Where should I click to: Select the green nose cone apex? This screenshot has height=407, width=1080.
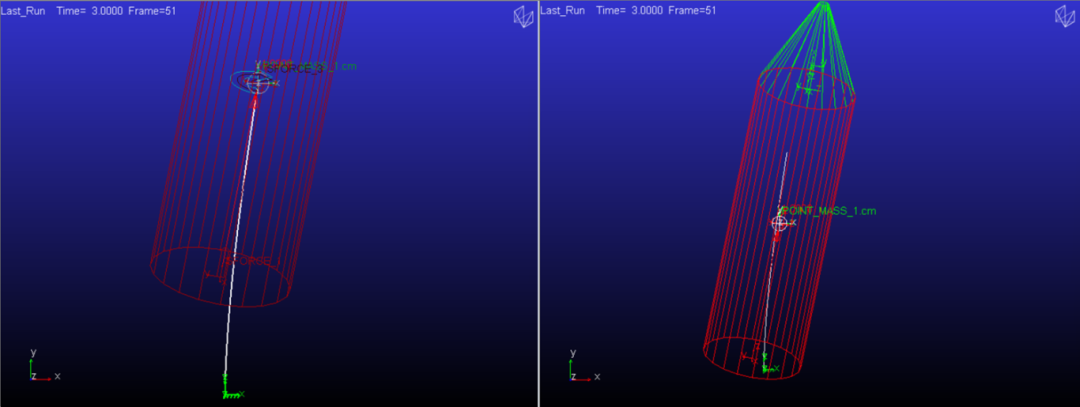click(824, 6)
